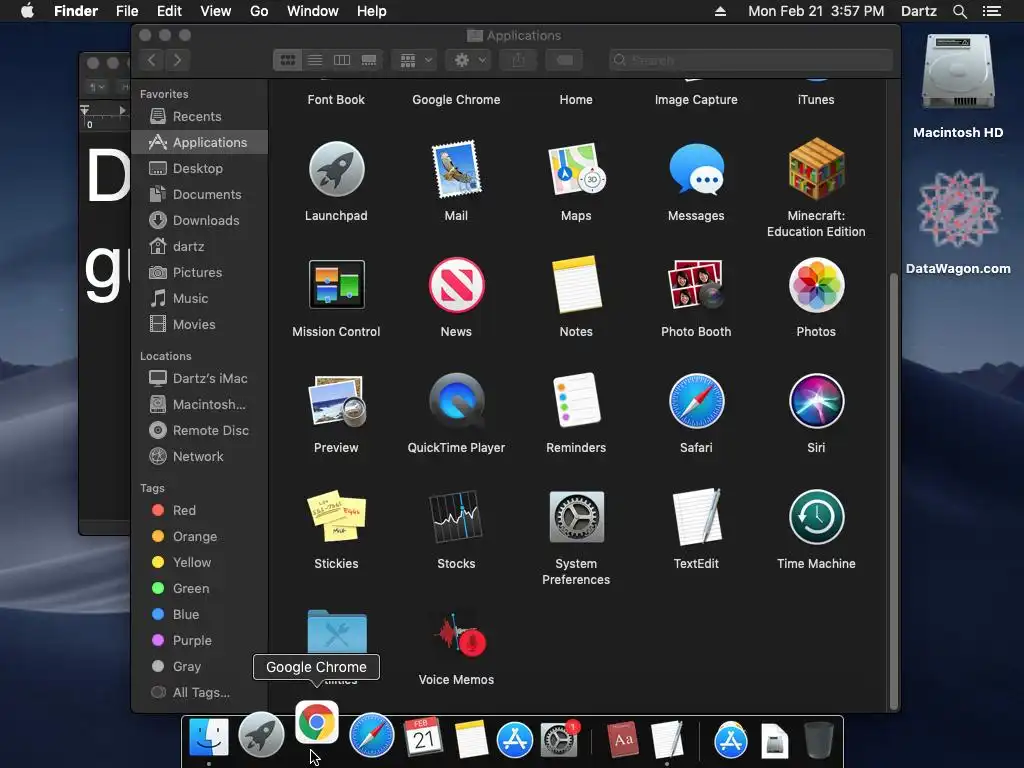
Task: Open the Edit menu
Action: 169,11
